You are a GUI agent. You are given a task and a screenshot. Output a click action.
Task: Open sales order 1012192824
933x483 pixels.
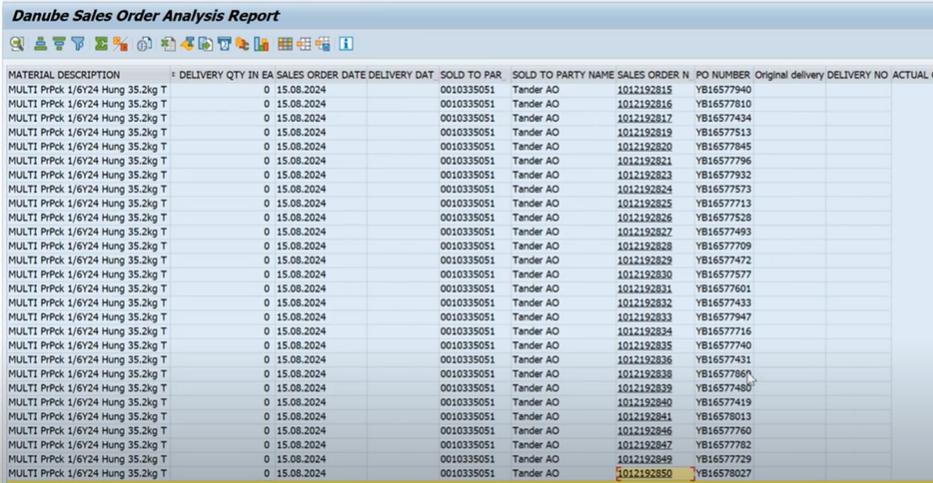click(x=644, y=189)
